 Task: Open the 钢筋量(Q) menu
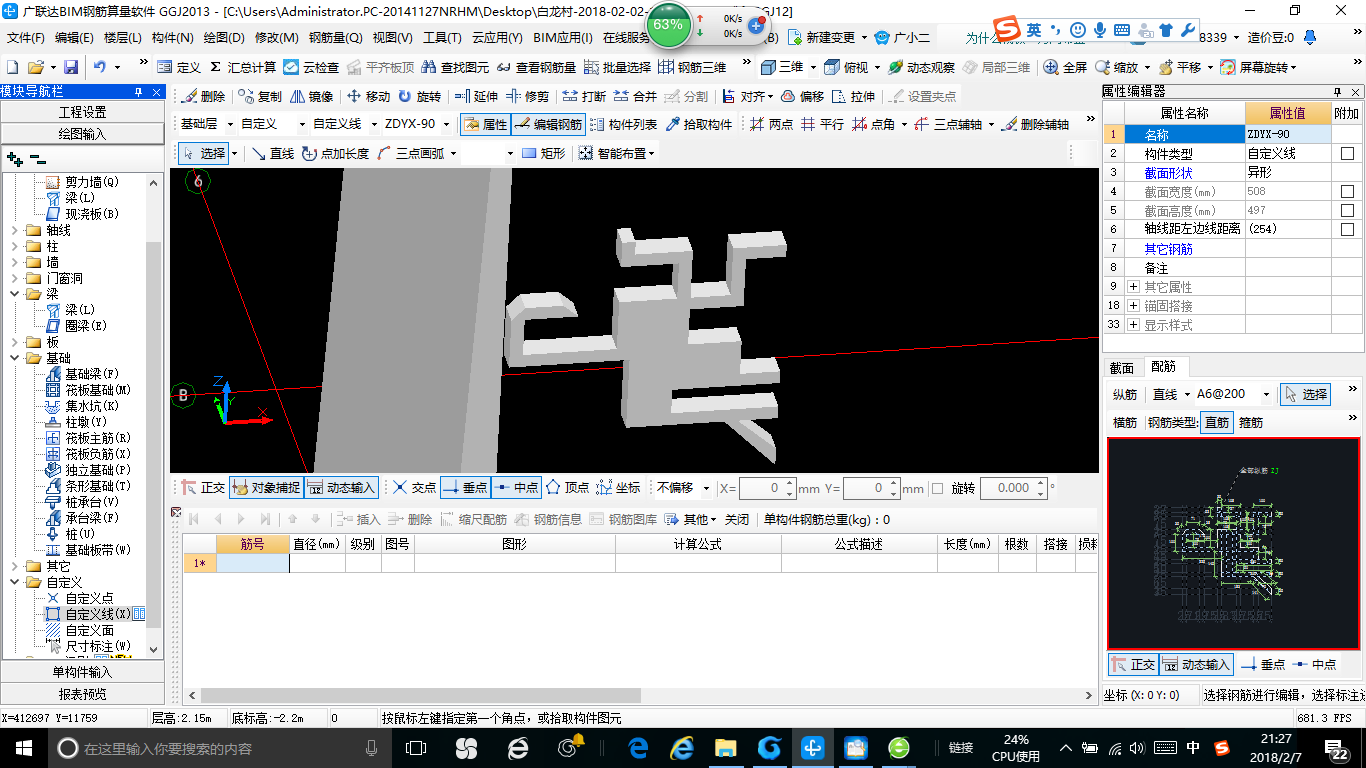(335, 38)
